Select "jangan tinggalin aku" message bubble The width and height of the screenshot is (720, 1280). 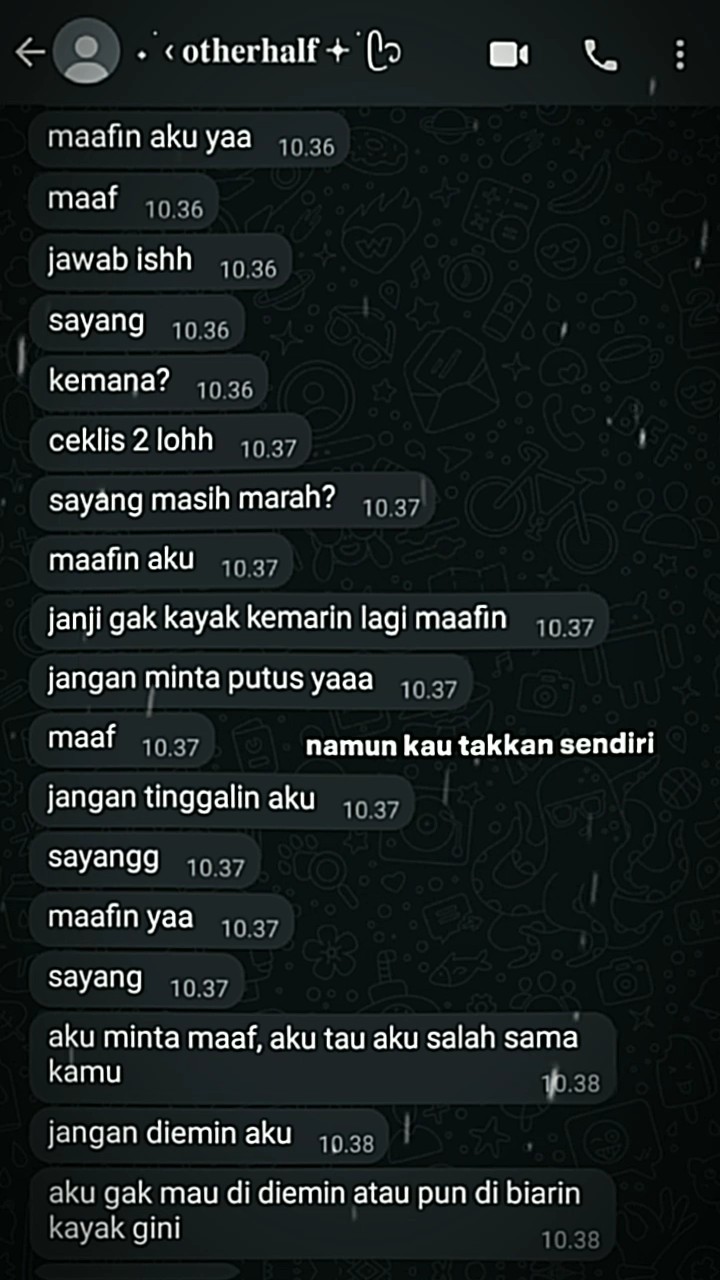point(222,802)
